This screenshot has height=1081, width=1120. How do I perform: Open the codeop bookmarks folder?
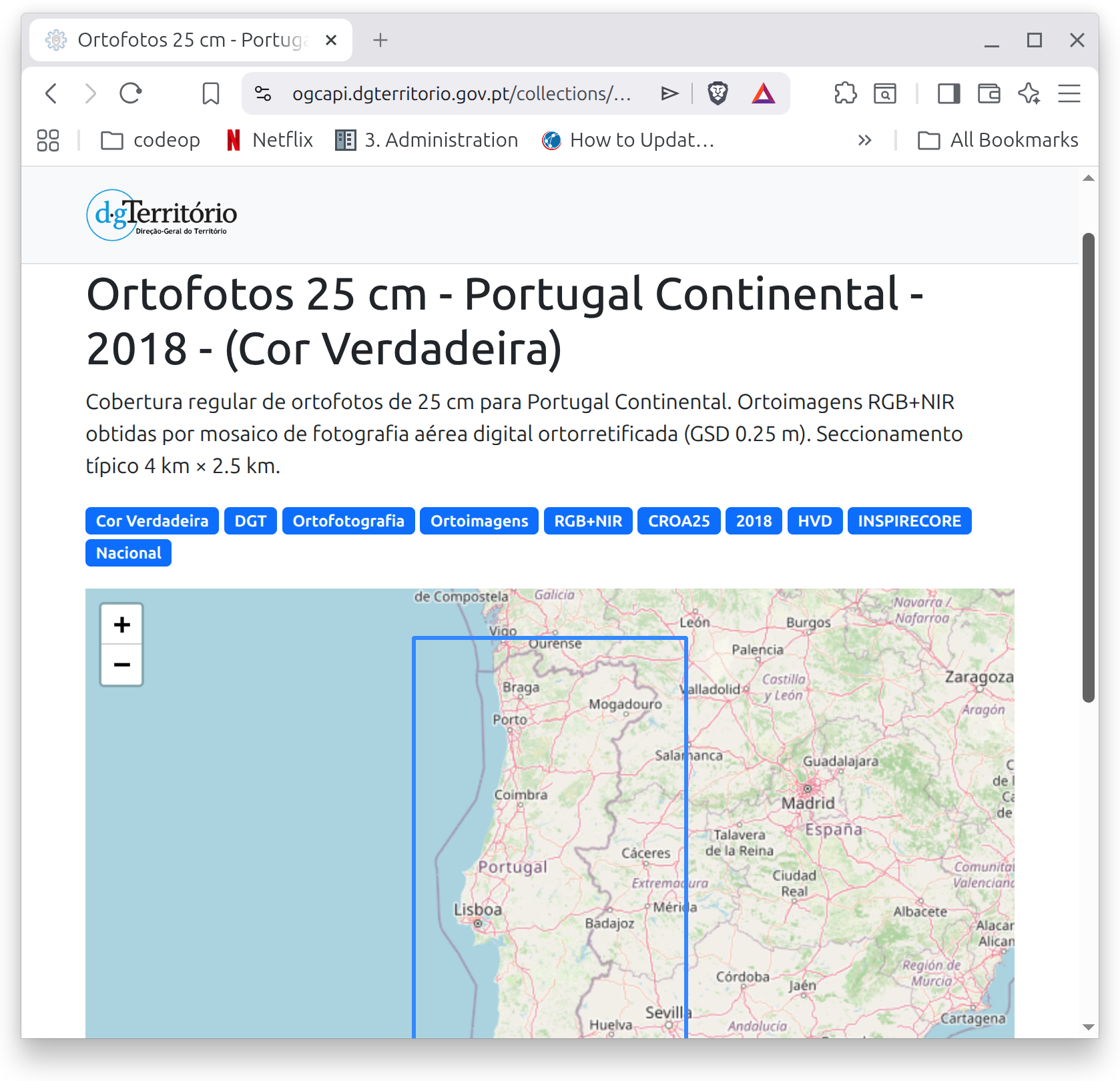pyautogui.click(x=150, y=140)
